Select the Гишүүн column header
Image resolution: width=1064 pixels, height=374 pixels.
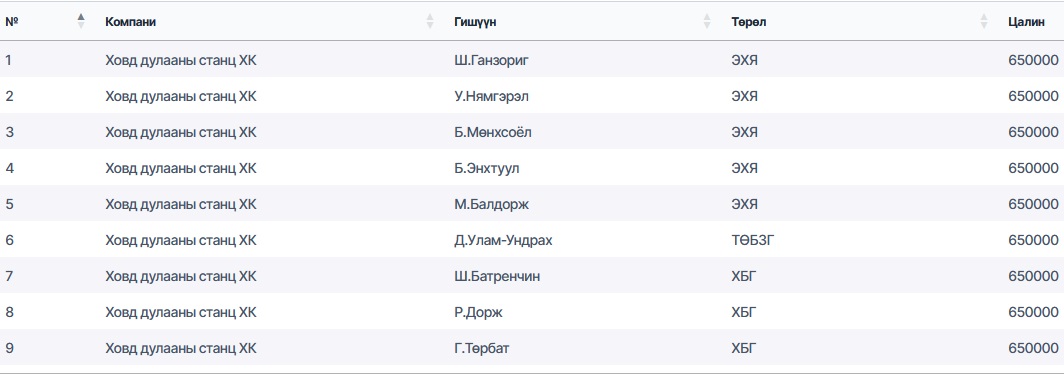point(475,22)
